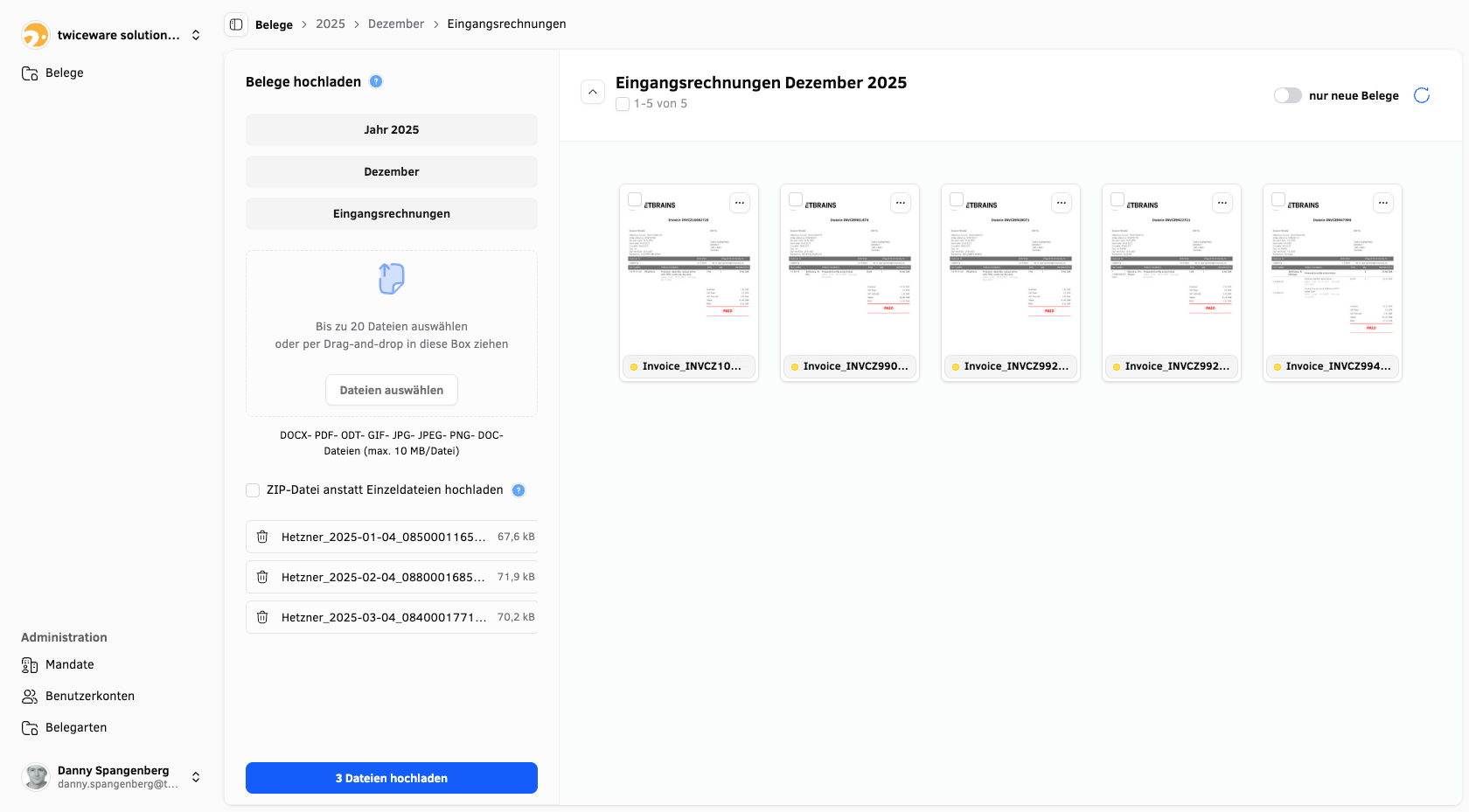Screen dimensions: 1469x812
Task: Enable the nur neue Belege toggle
Action: point(1287,95)
